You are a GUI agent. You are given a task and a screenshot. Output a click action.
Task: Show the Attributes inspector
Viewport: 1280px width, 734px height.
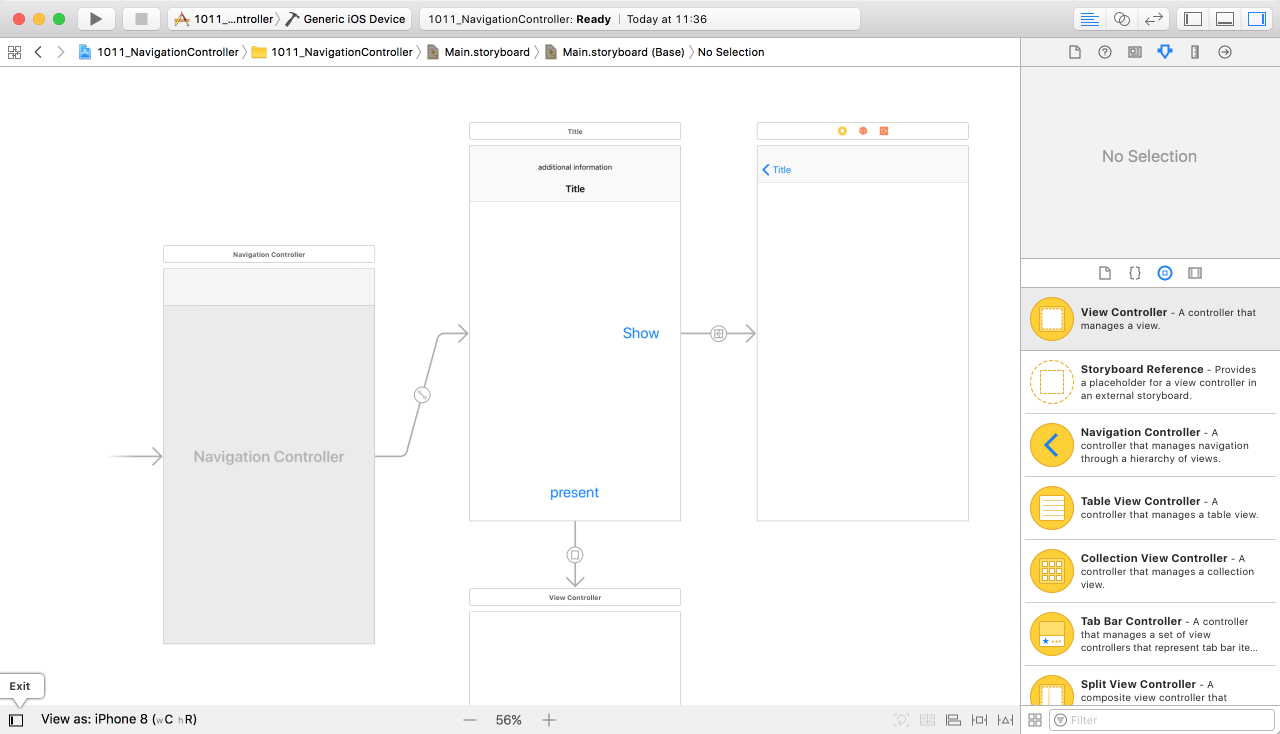tap(1165, 52)
